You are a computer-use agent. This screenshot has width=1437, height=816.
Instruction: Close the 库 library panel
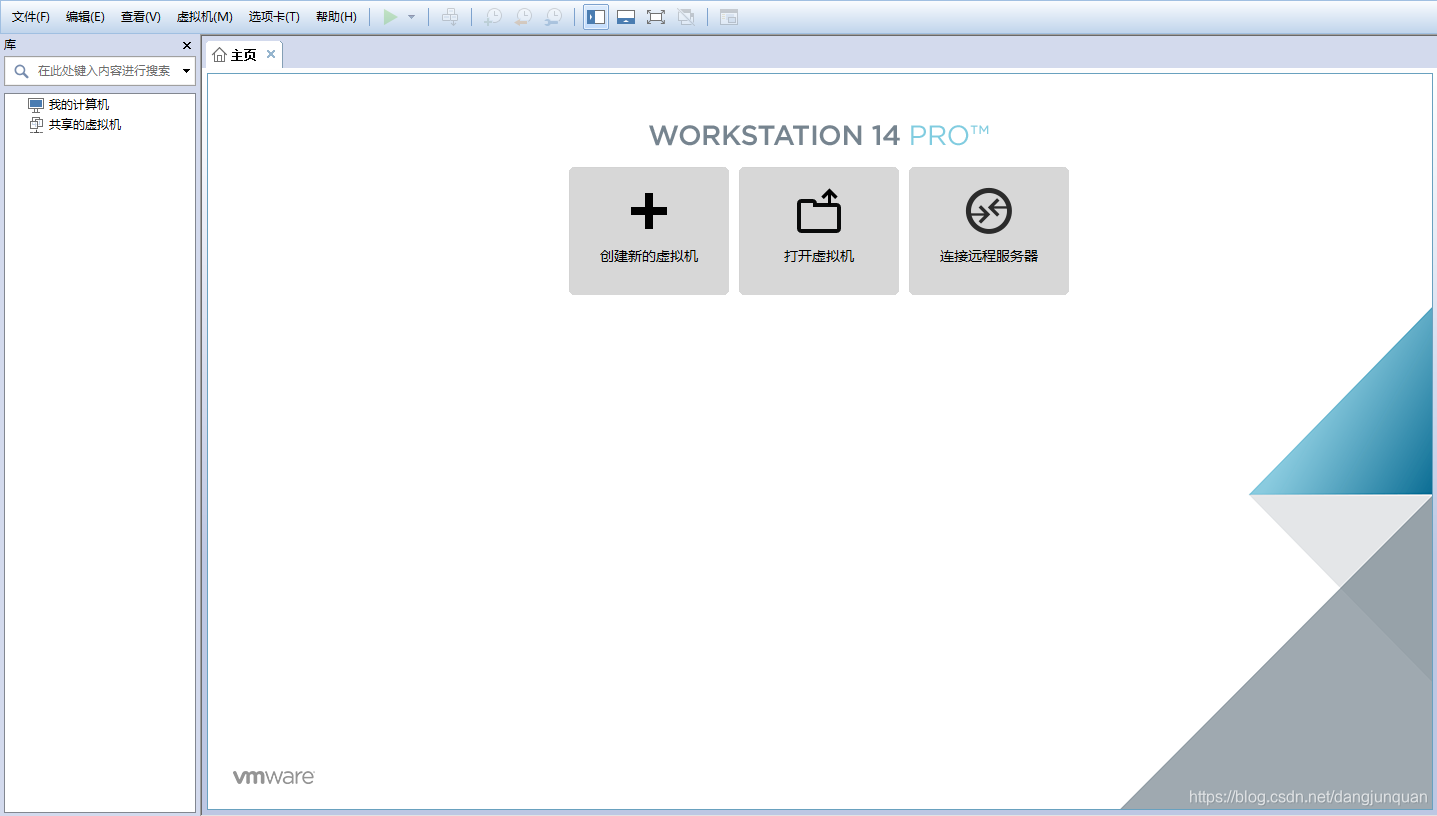coord(187,45)
